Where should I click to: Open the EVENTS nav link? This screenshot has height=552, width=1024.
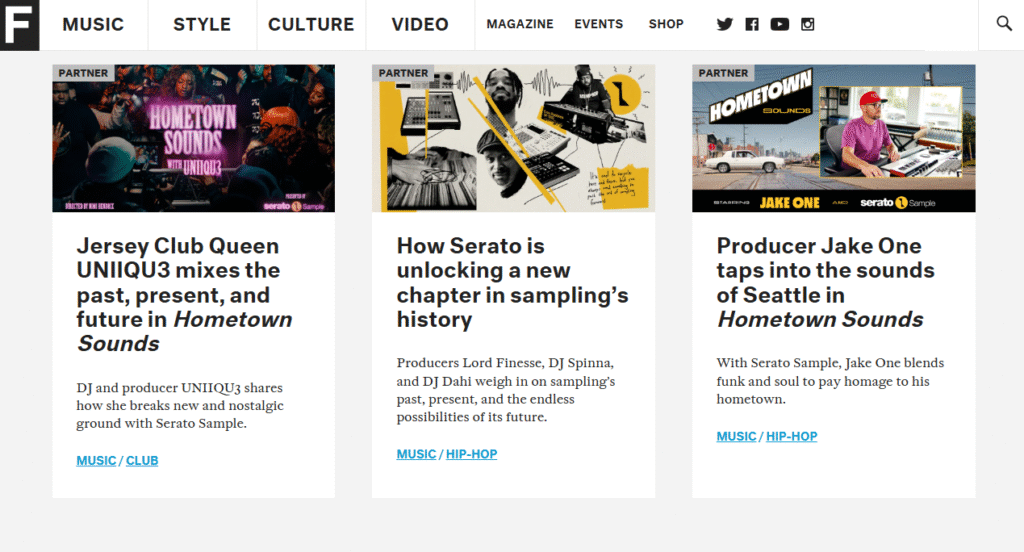click(599, 24)
